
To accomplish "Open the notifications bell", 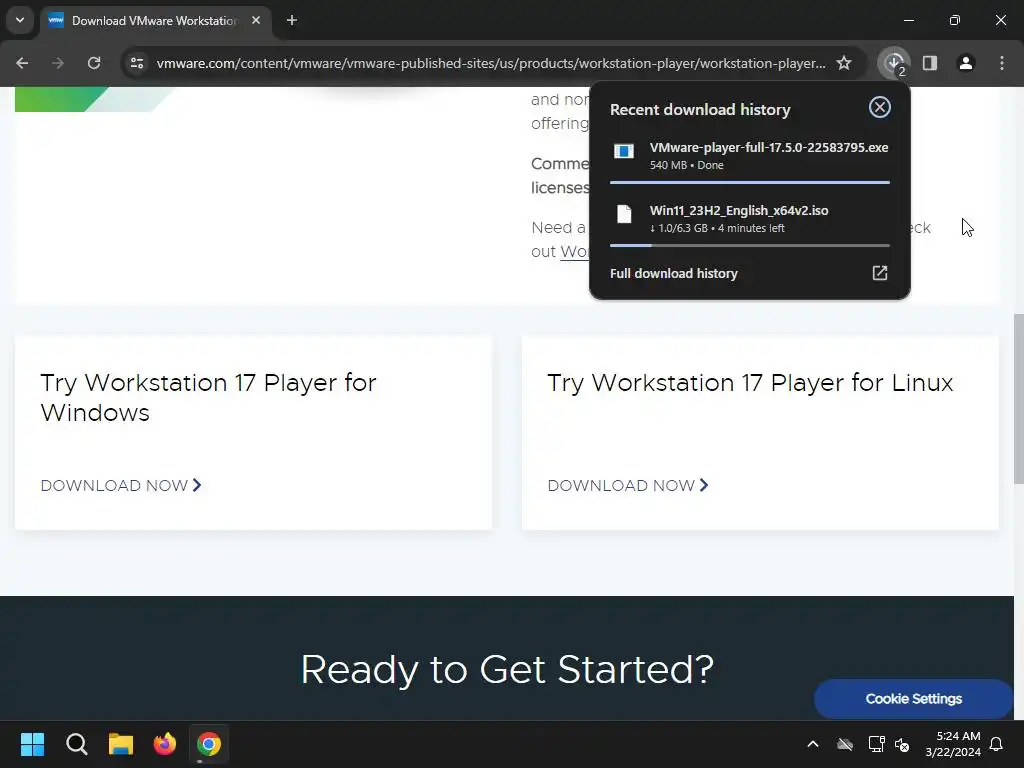I will tap(997, 744).
